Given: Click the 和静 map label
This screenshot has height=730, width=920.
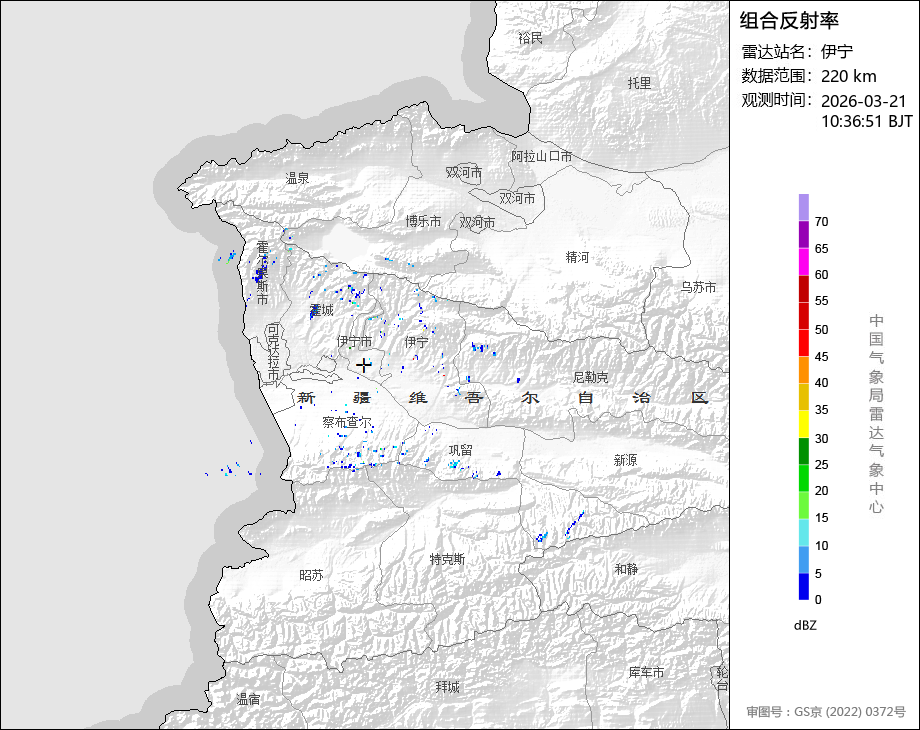Looking at the screenshot, I should point(626,569).
